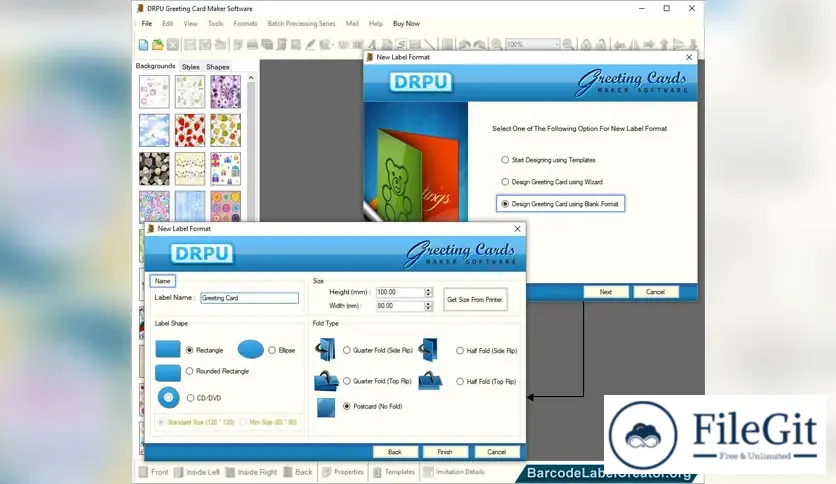
Task: Click the Quarter Fold (Side Flip) card icon
Action: (325, 350)
